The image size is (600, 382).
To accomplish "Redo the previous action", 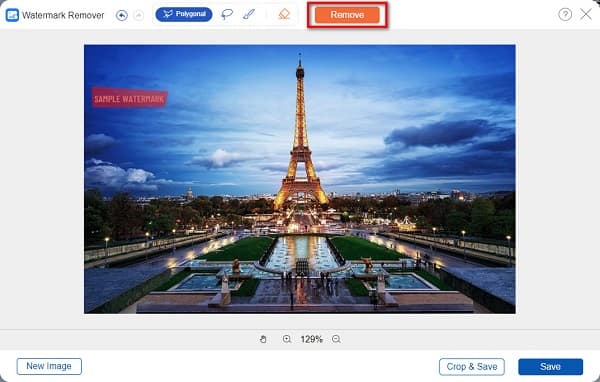I will pyautogui.click(x=139, y=15).
